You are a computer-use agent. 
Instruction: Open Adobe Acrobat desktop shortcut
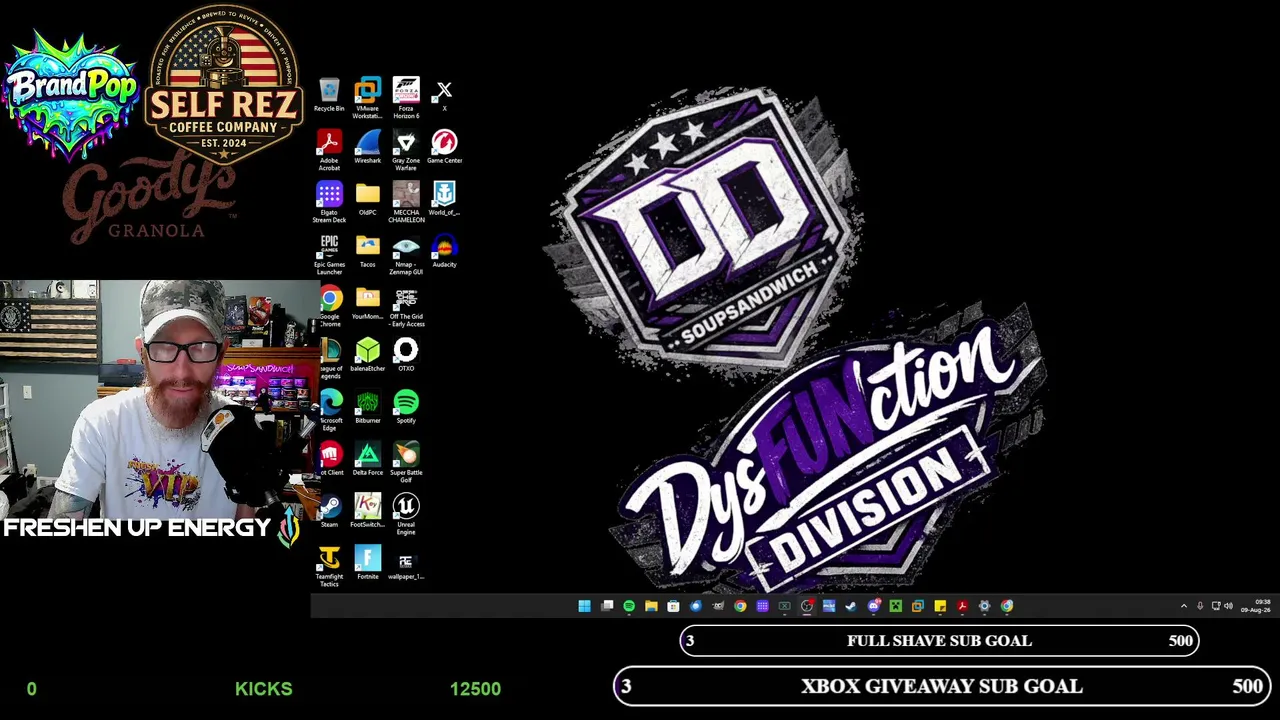click(329, 150)
